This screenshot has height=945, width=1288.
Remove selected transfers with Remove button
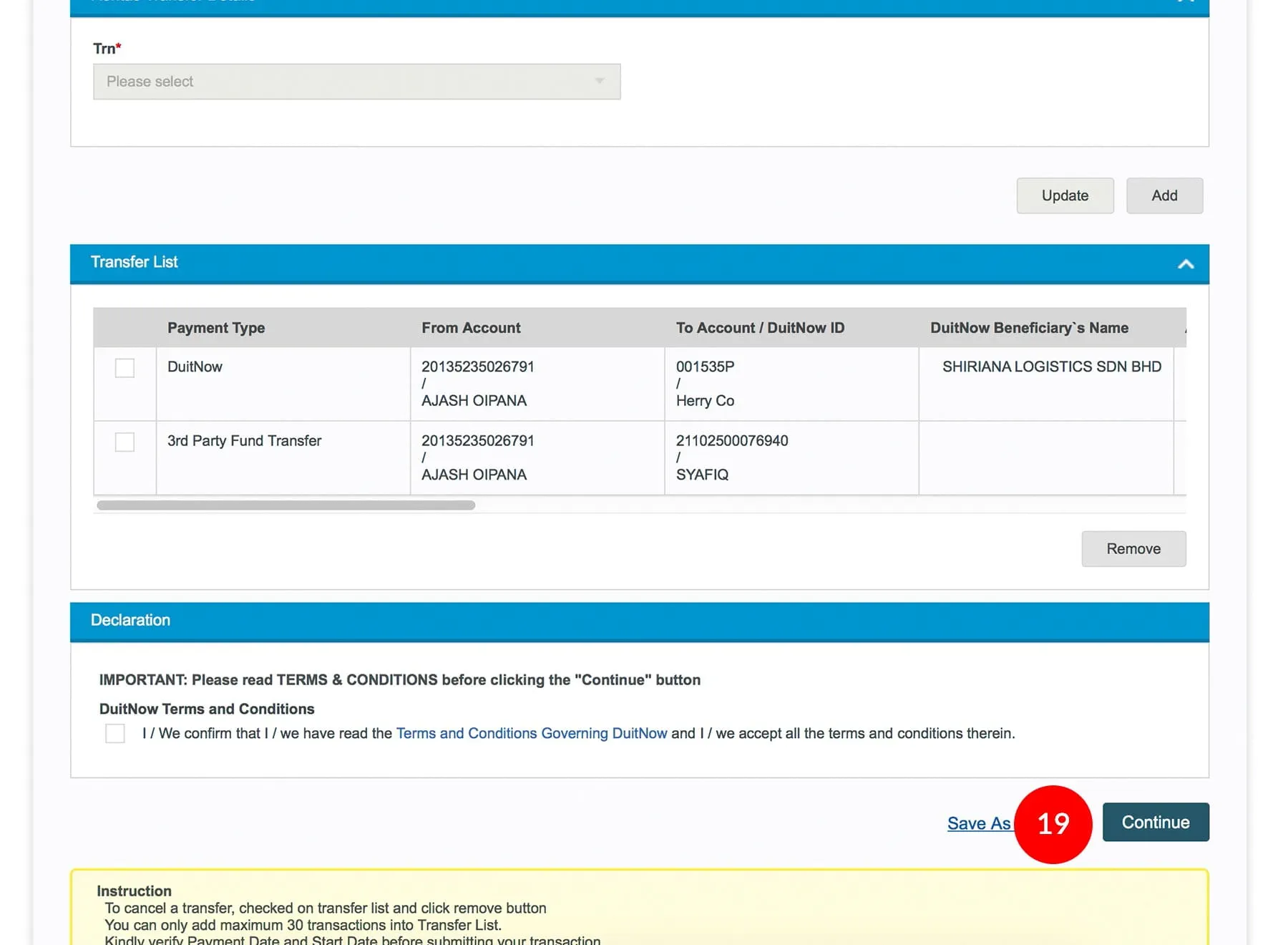(1133, 549)
